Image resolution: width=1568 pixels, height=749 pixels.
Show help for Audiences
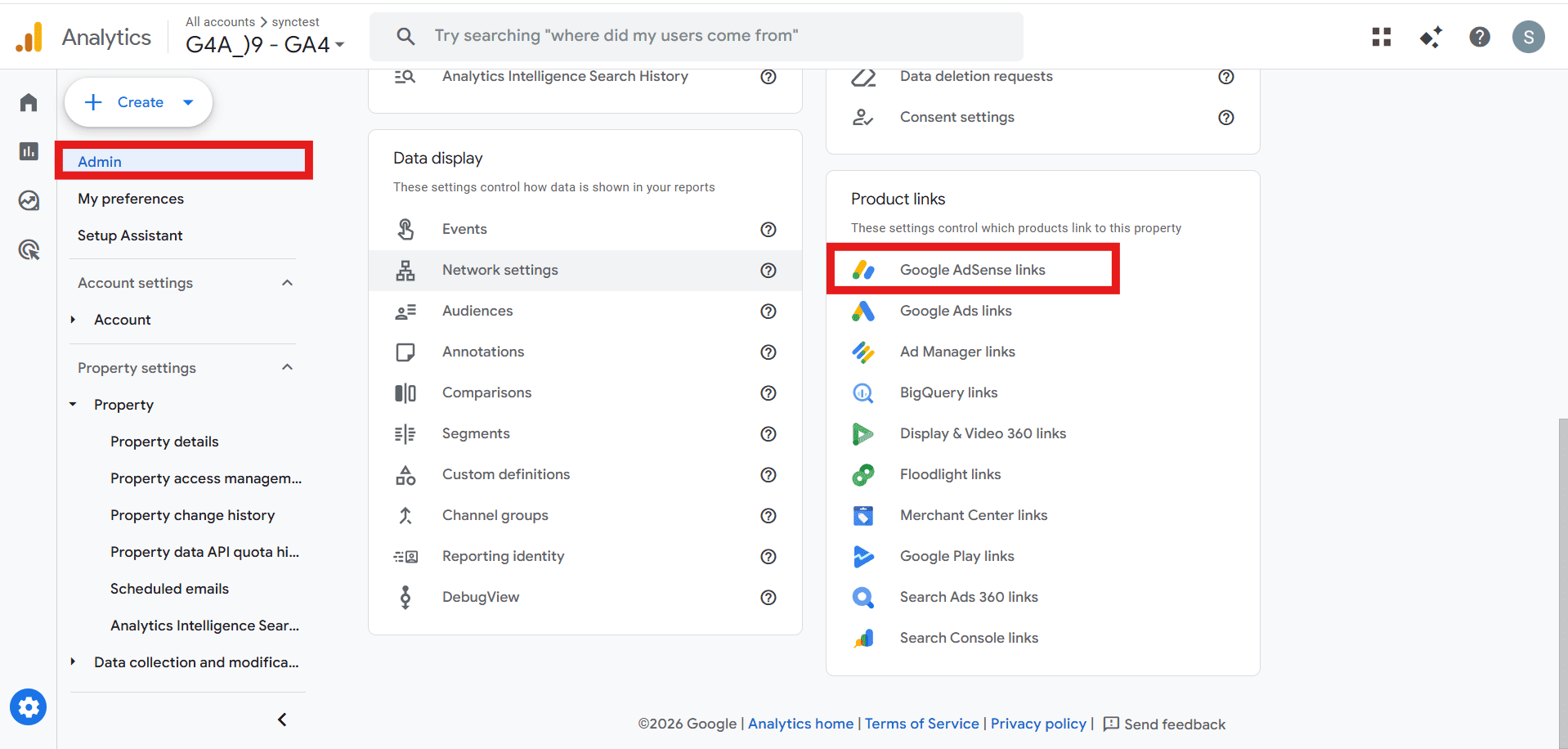point(768,312)
